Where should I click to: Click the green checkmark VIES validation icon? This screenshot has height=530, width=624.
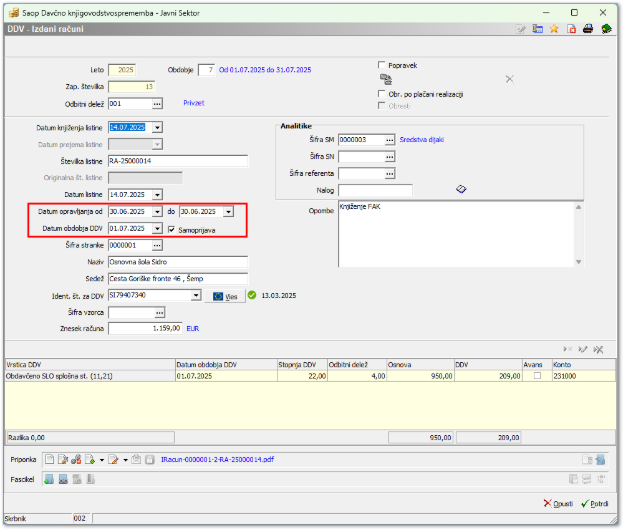[x=252, y=296]
